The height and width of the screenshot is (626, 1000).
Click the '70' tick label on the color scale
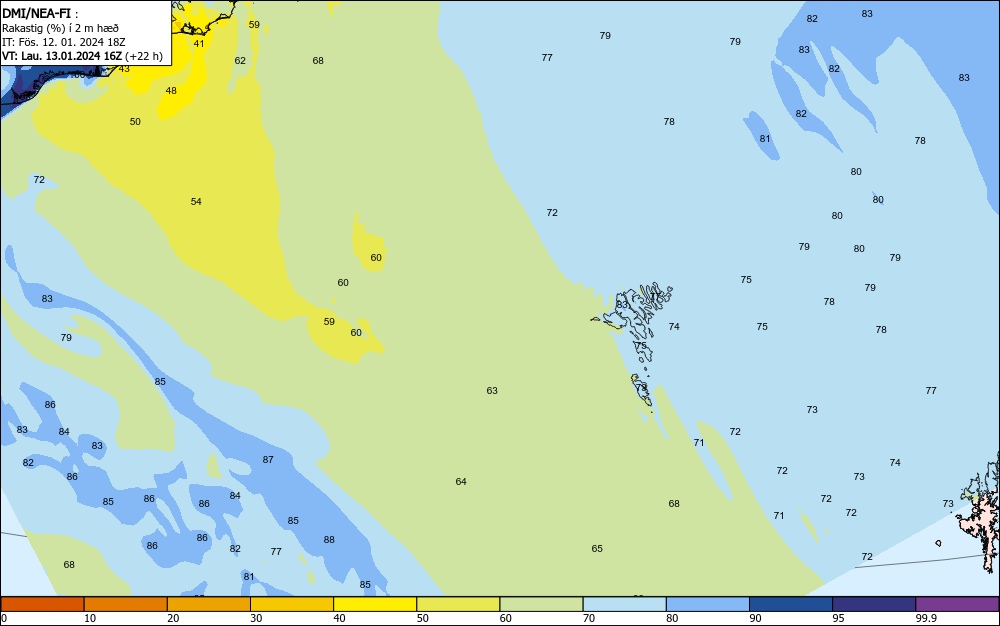[589, 618]
